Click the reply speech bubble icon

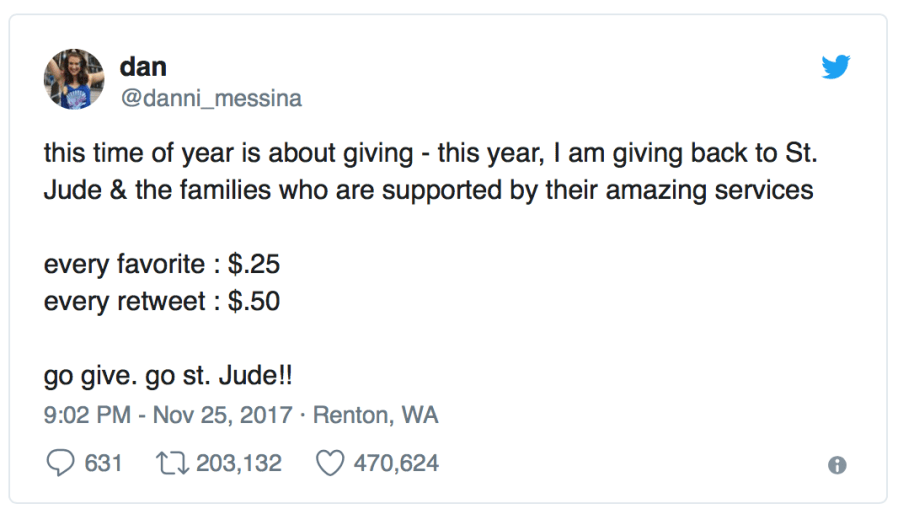pos(61,463)
